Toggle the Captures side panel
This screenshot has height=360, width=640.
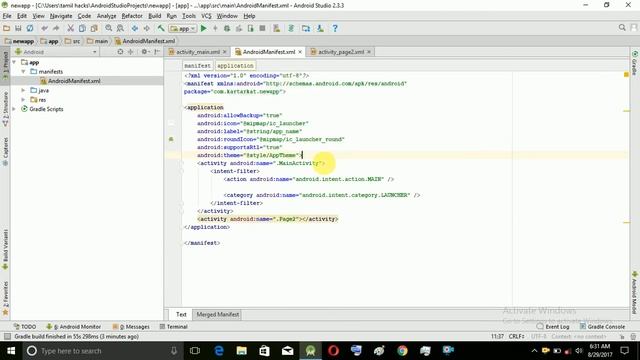point(5,151)
